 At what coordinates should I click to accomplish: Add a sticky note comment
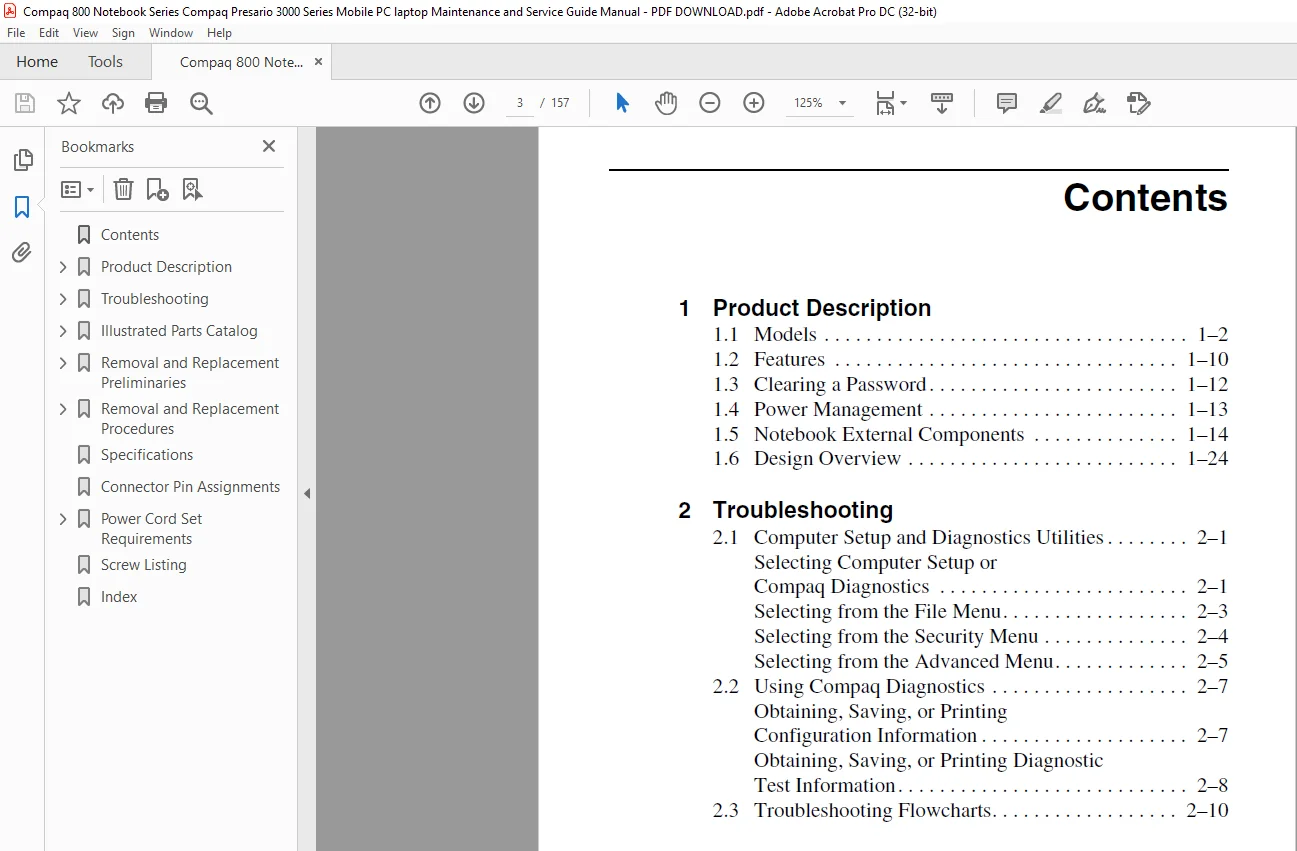point(1007,103)
